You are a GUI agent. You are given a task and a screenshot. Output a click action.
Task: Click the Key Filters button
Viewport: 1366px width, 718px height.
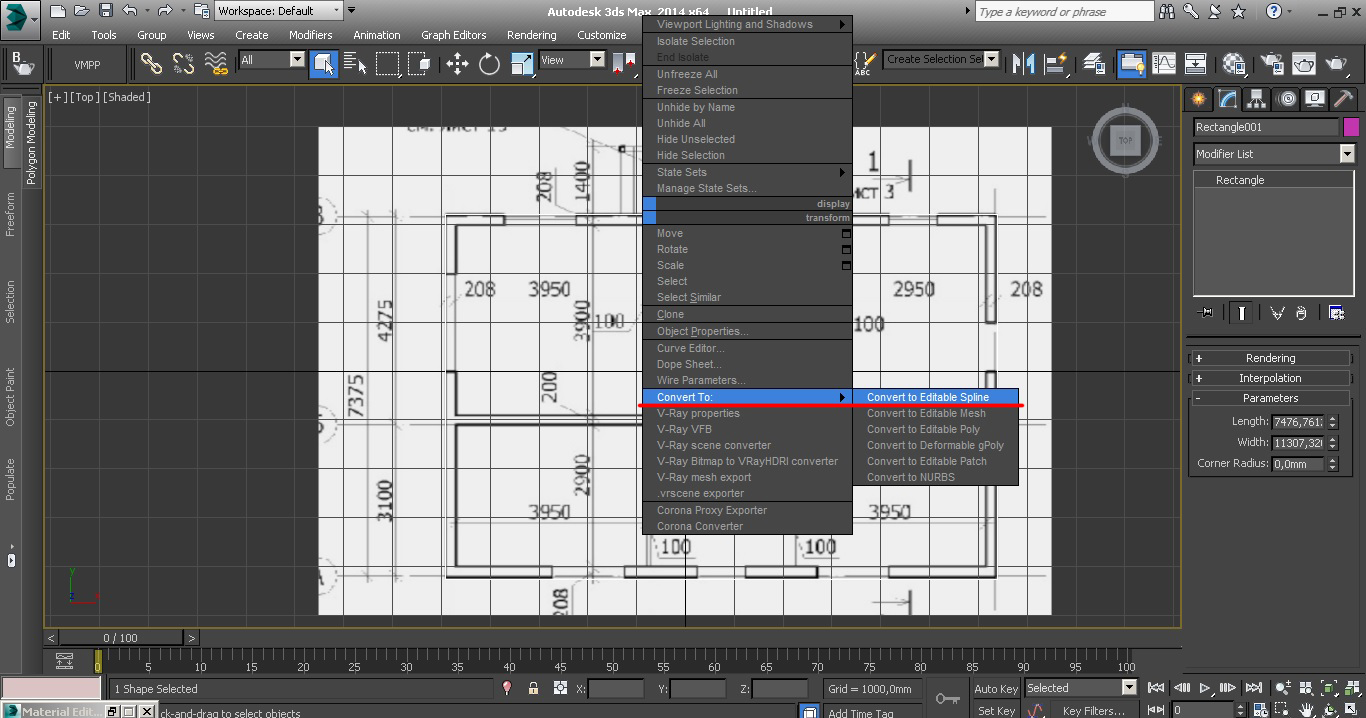click(1093, 710)
